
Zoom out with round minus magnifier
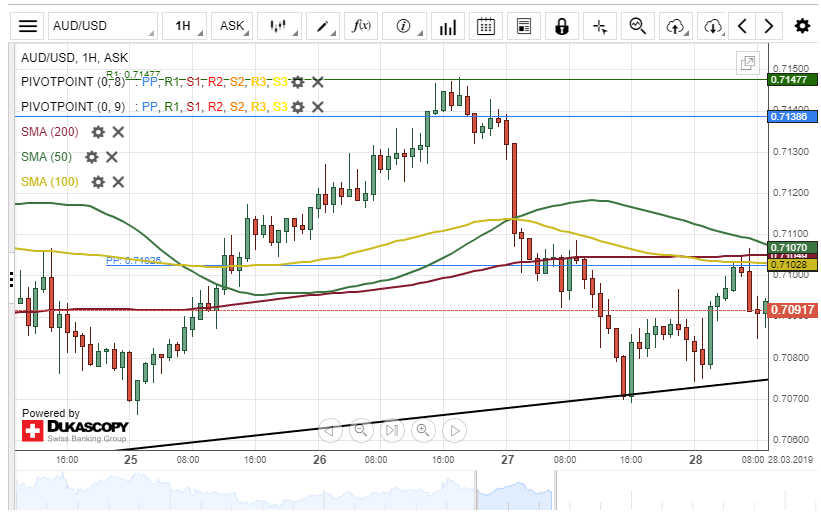pos(361,430)
